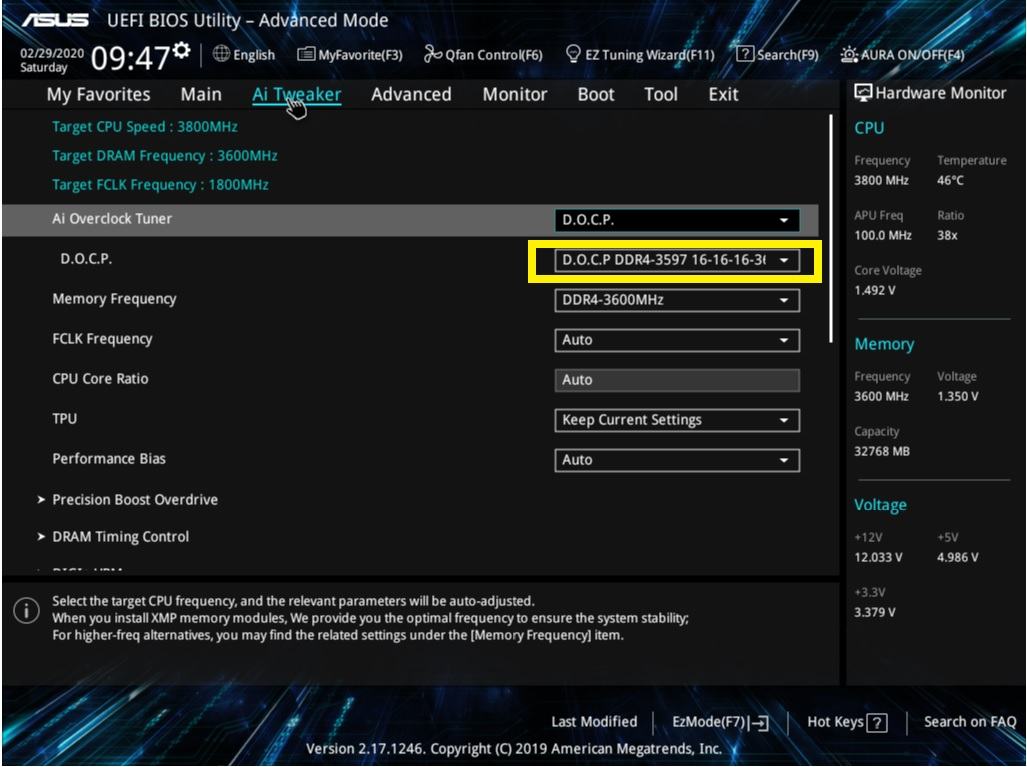Switch to the Boot tab
Screen dimensions: 1027x767
(x=596, y=94)
